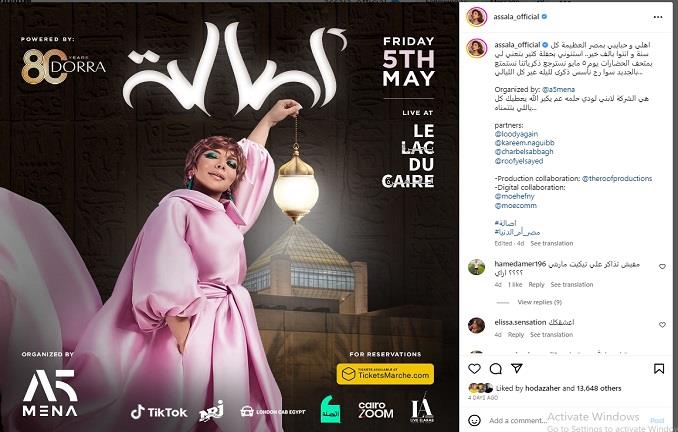This screenshot has height=432, width=678.
Task: Expand View replies (9) under hamedamer196
Action: click(x=539, y=302)
